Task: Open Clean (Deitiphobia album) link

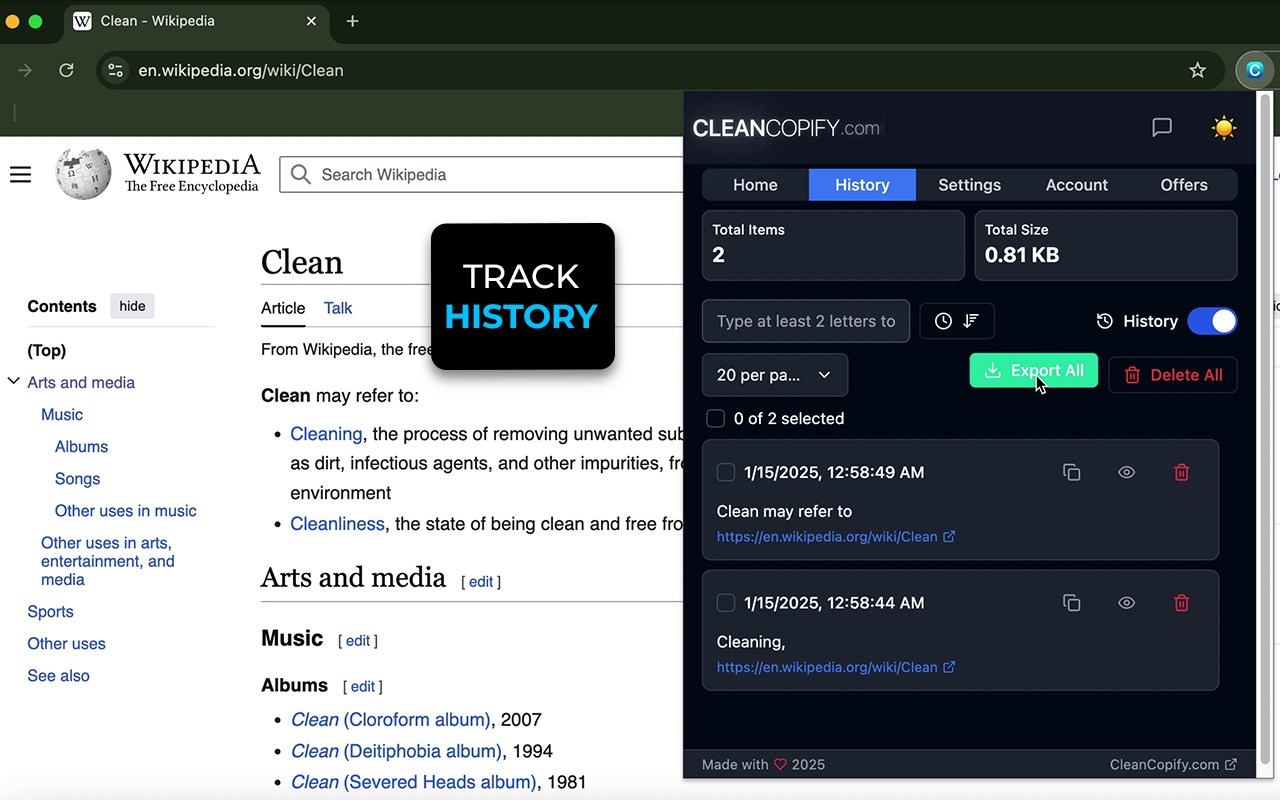Action: click(x=396, y=751)
